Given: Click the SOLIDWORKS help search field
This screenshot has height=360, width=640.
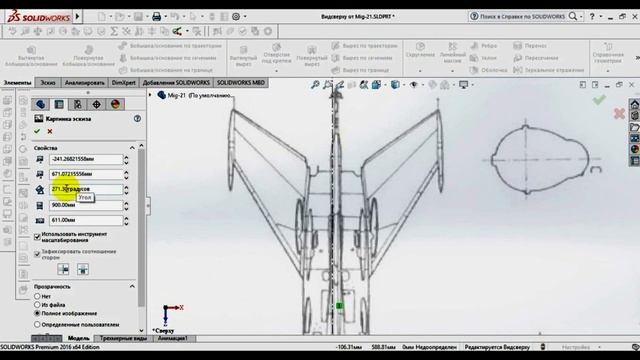Looking at the screenshot, I should tap(522, 17).
